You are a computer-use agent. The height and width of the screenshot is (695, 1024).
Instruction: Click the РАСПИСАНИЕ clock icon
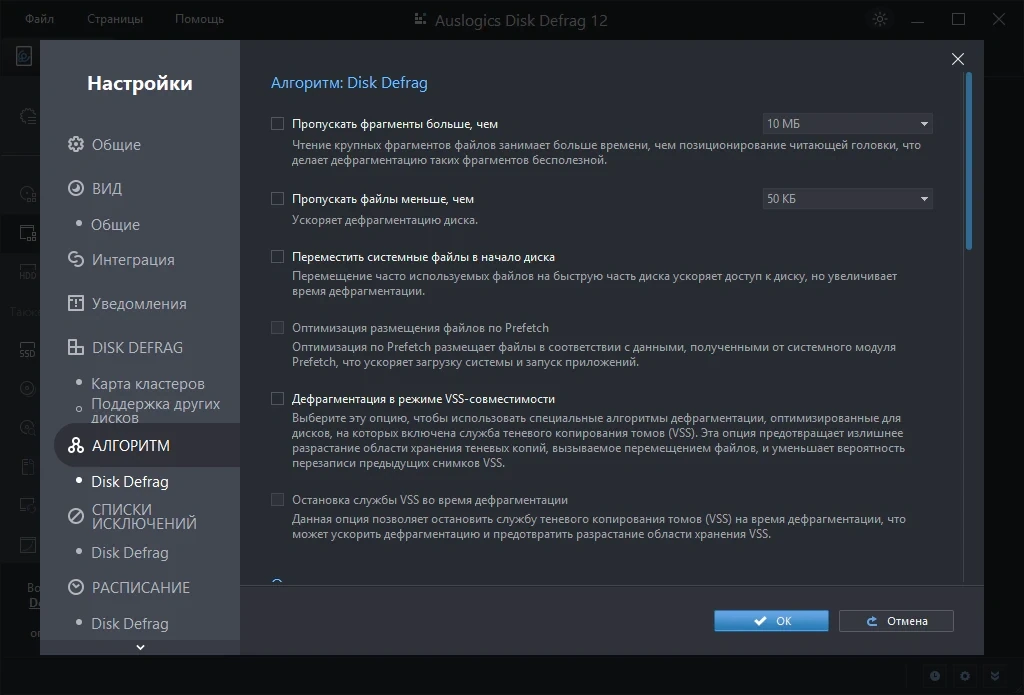coord(76,587)
